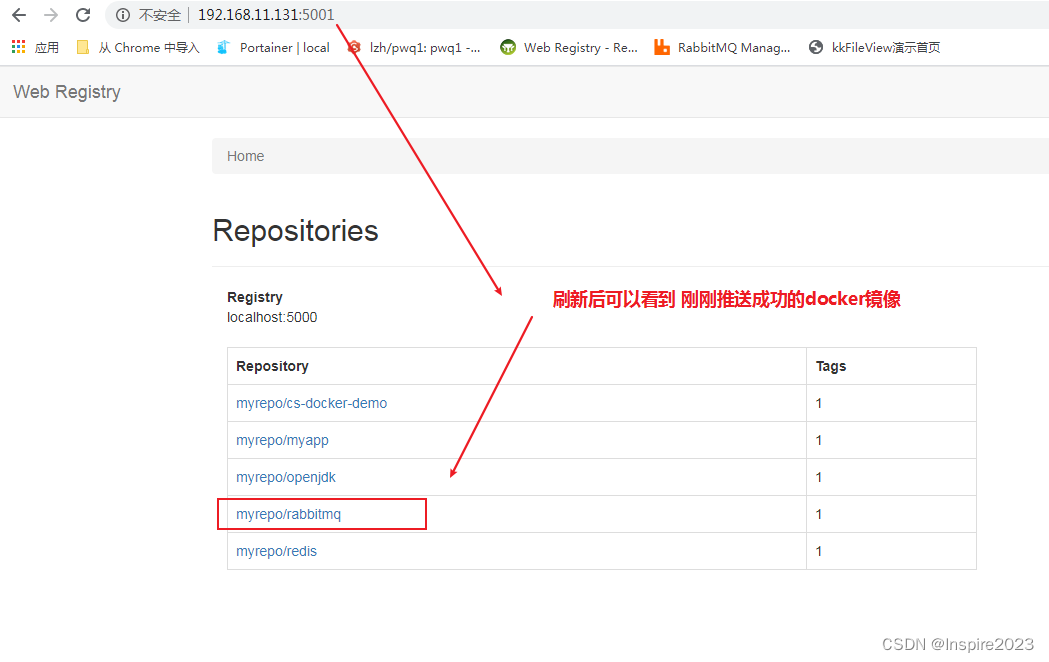
Task: Click the Repositories page heading
Action: point(296,231)
